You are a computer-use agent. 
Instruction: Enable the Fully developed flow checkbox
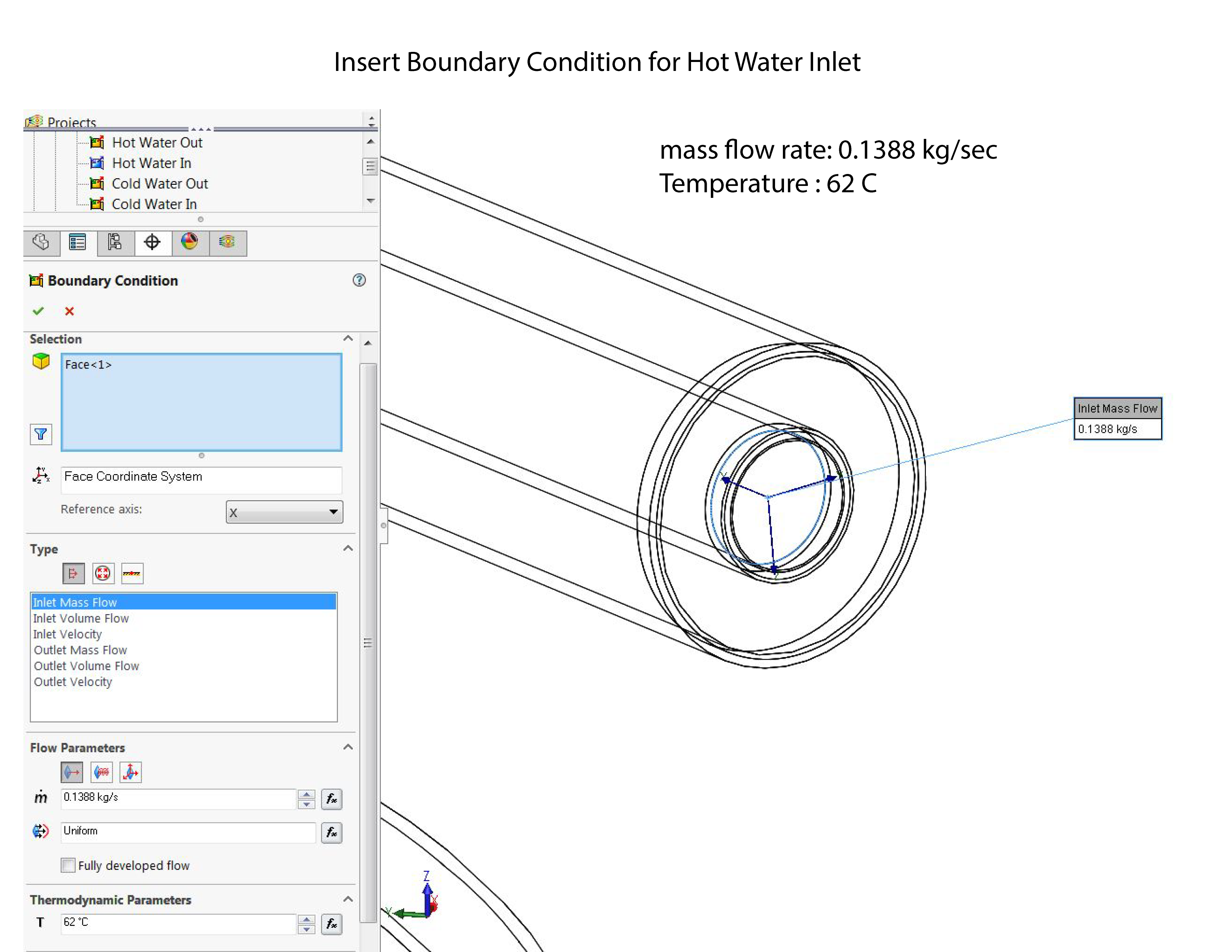pos(68,865)
